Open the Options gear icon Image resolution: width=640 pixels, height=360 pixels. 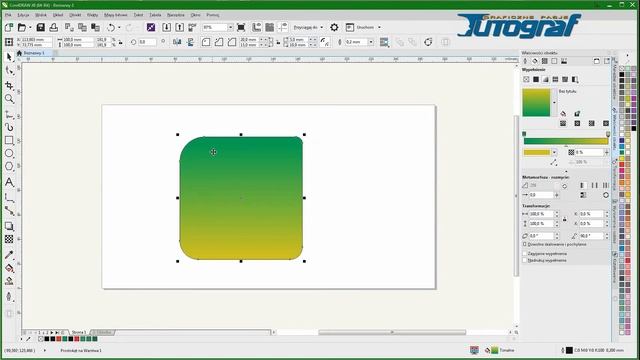[x=334, y=27]
